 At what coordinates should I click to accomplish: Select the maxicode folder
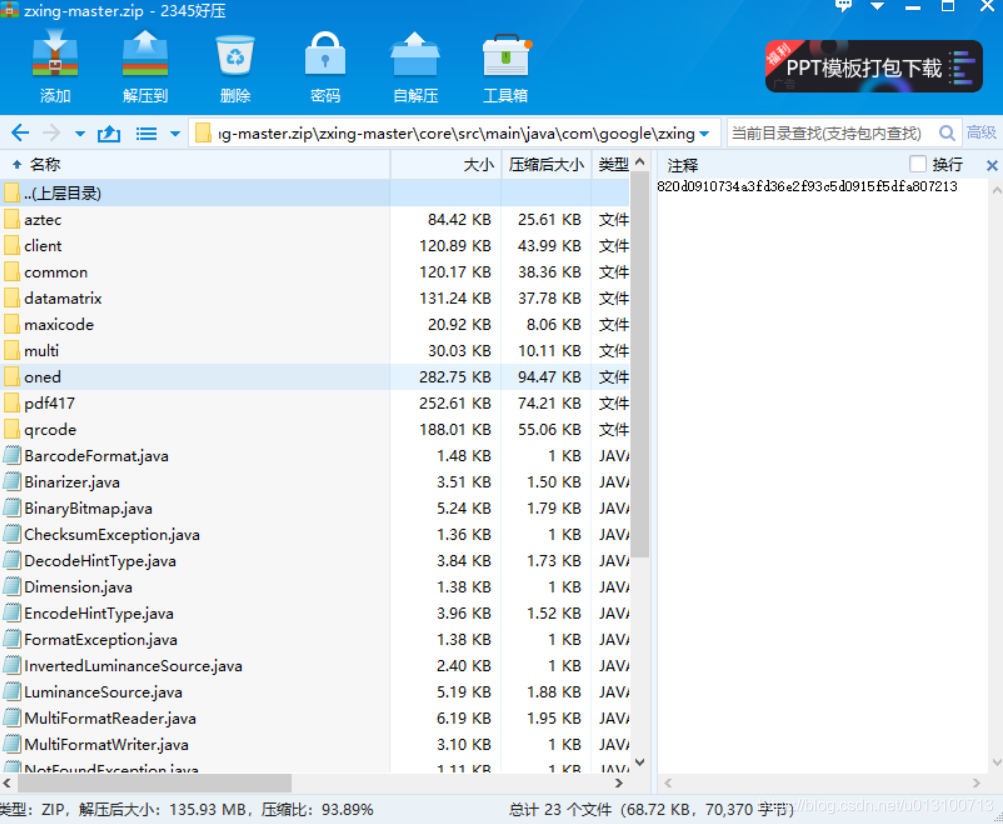[x=315, y=324]
